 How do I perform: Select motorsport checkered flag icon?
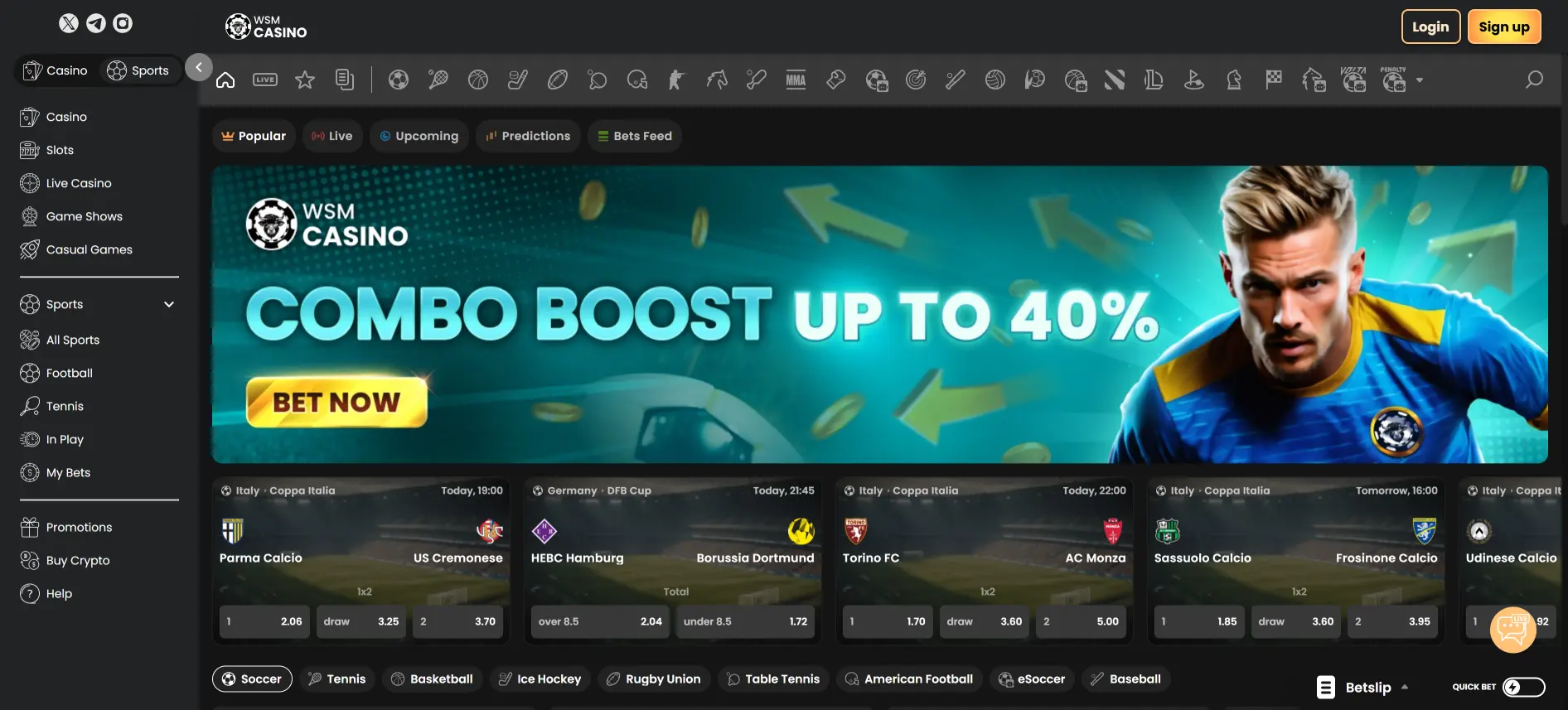[1274, 80]
